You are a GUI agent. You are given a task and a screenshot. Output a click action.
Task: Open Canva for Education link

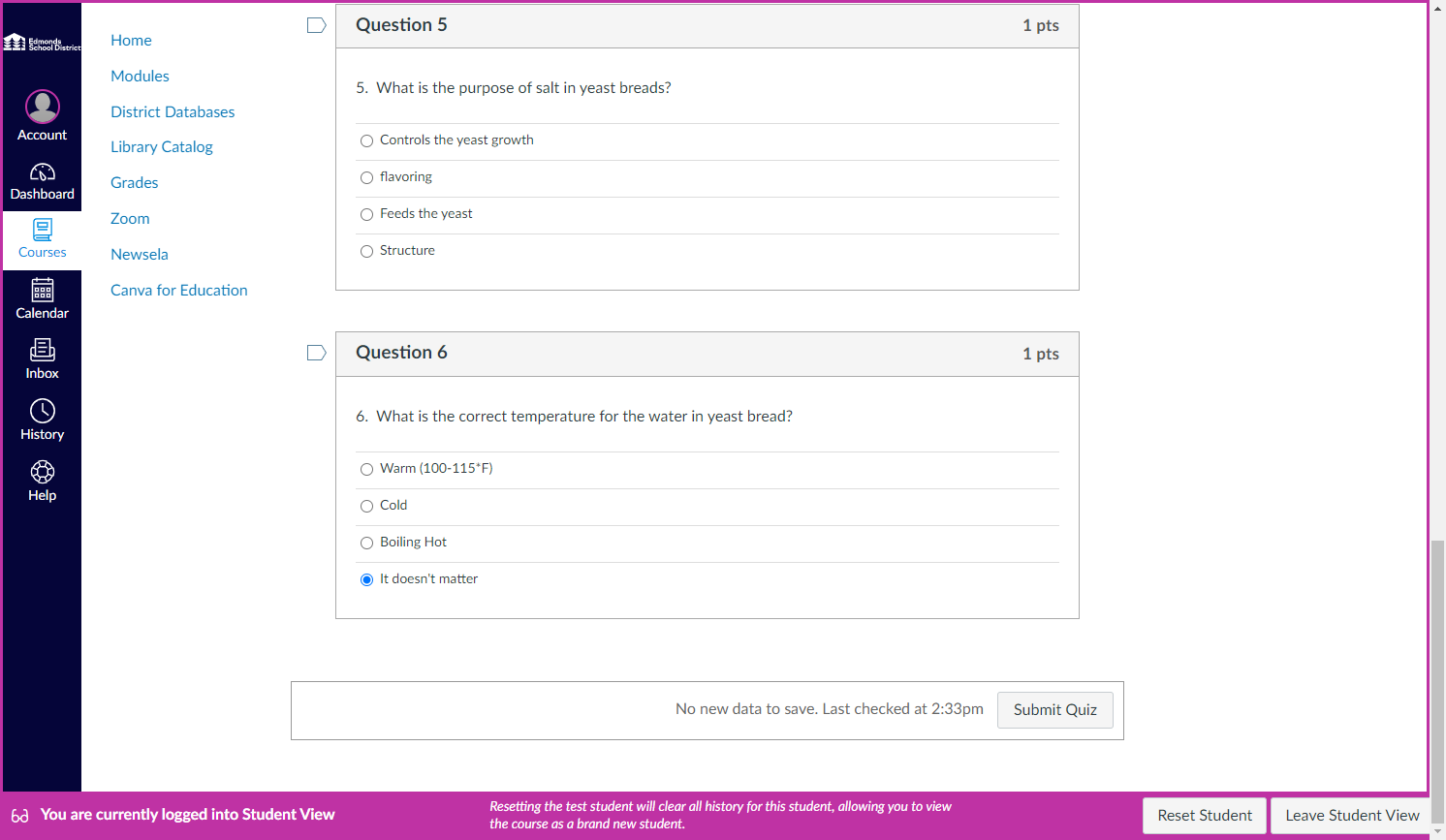(179, 290)
